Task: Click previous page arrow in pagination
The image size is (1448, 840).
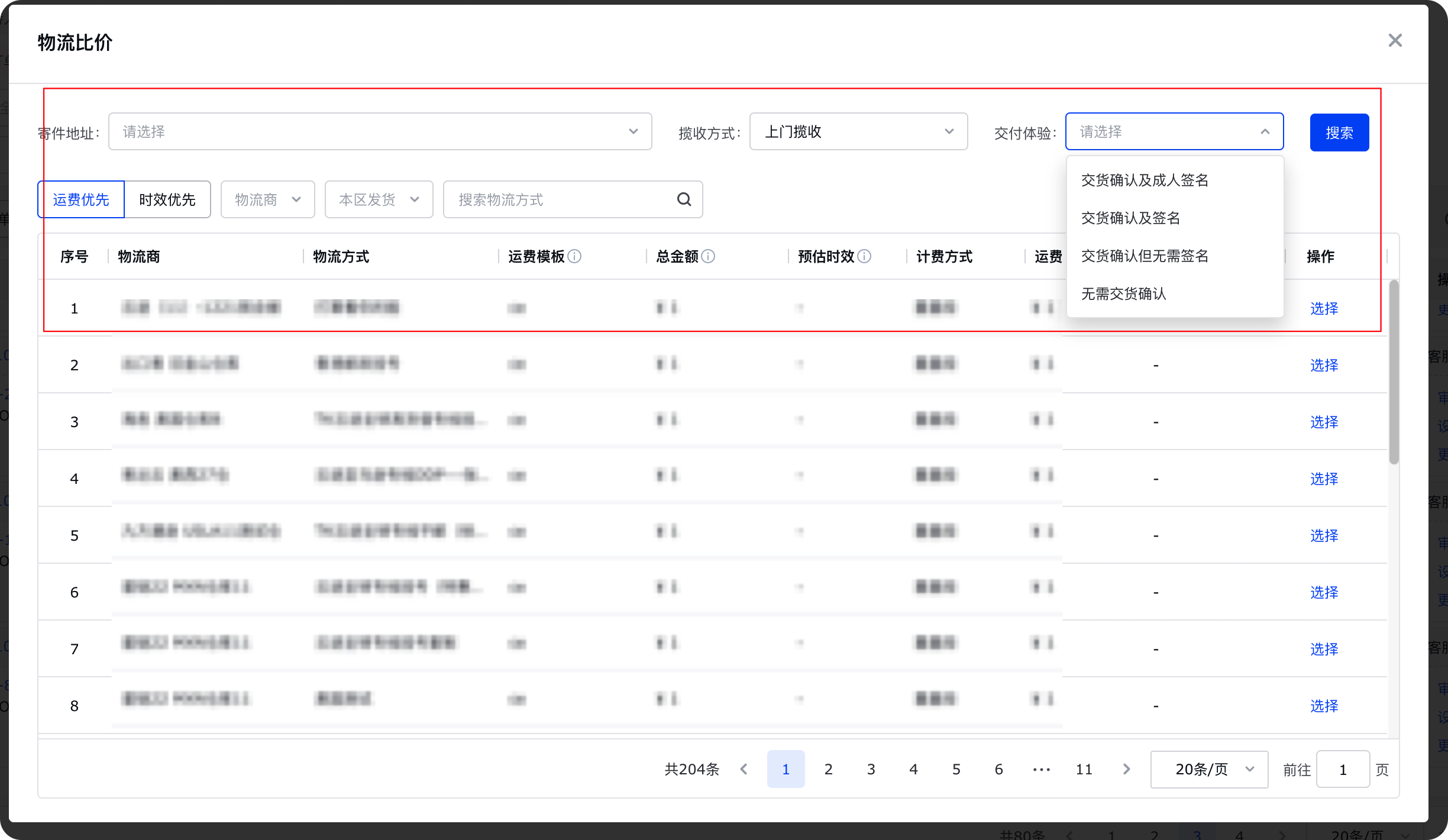Action: click(x=744, y=769)
